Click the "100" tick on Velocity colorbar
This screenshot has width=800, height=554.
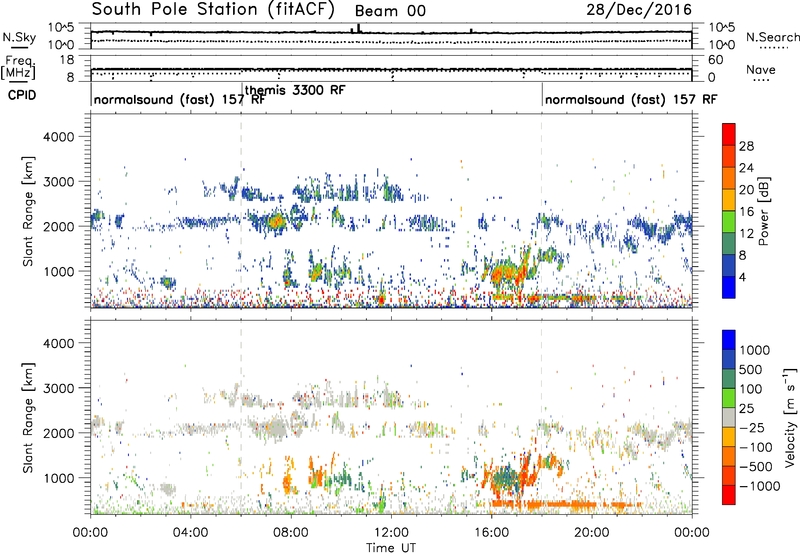pos(751,389)
